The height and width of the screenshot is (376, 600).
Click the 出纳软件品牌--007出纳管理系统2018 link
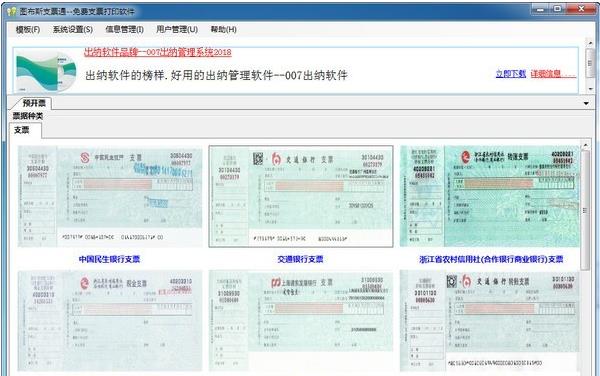(158, 52)
